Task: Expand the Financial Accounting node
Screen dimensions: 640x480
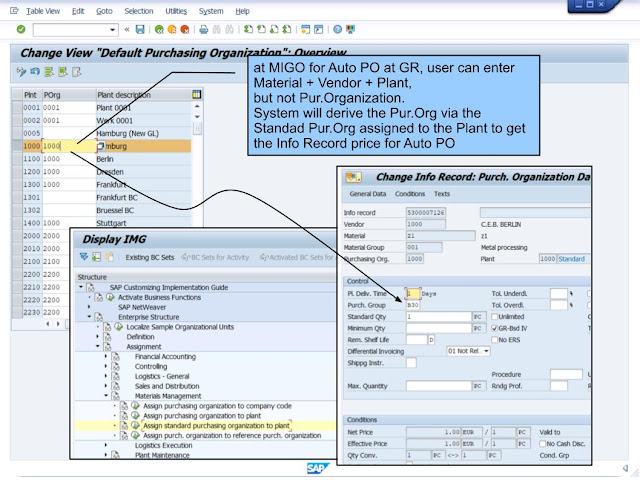Action: tap(106, 356)
